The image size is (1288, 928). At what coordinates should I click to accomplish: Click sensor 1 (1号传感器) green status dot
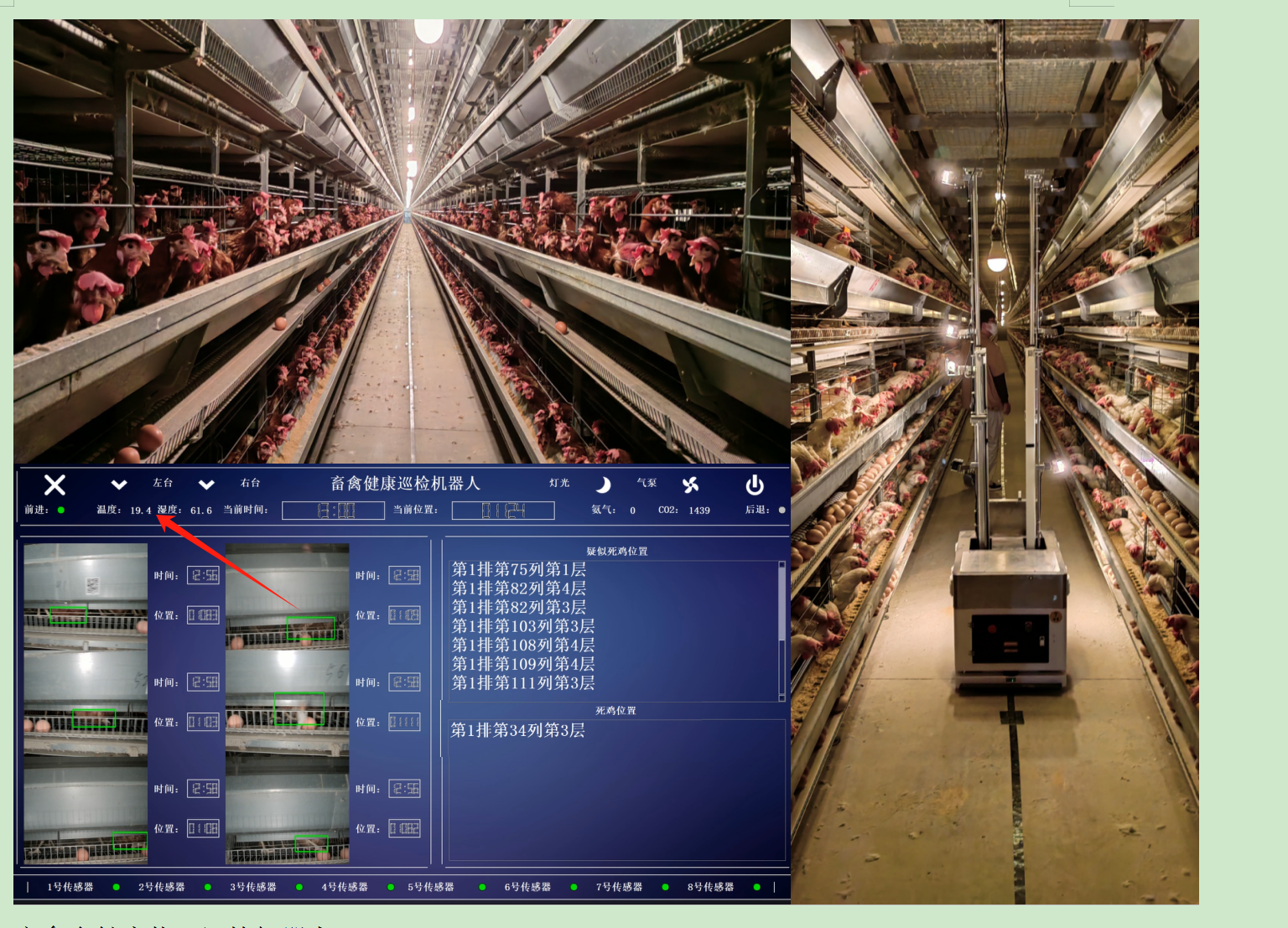tap(116, 887)
